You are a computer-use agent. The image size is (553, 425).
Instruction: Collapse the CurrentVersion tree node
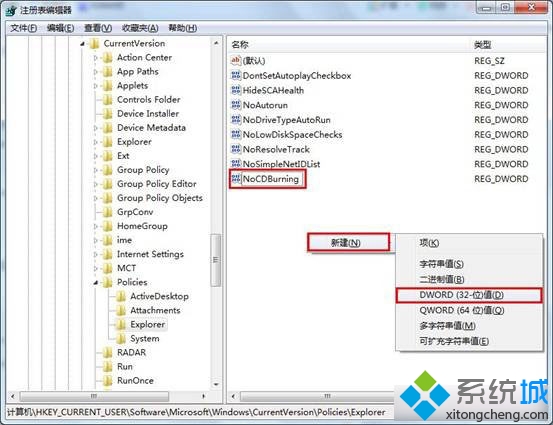[x=82, y=44]
